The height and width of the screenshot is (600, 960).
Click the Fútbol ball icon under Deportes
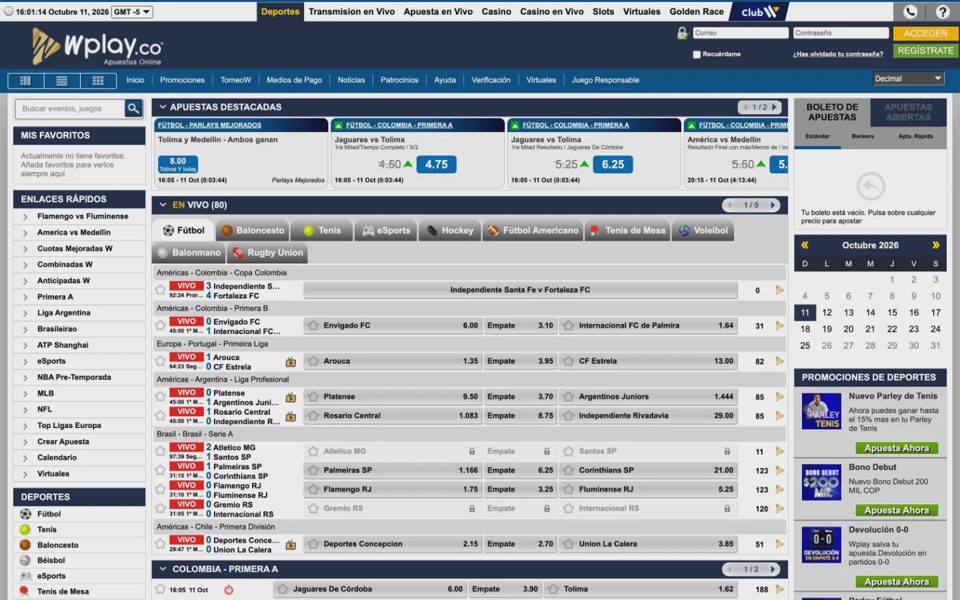coord(25,514)
